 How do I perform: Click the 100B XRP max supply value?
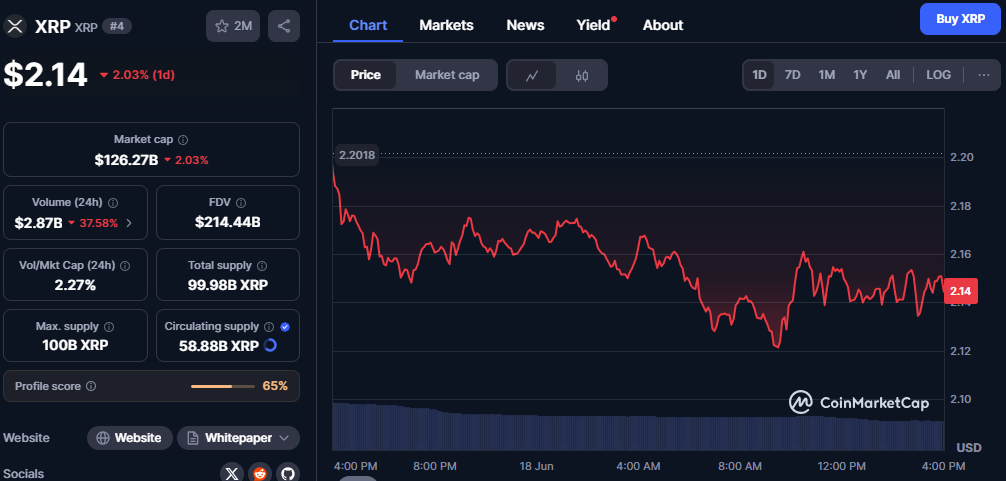[75, 346]
